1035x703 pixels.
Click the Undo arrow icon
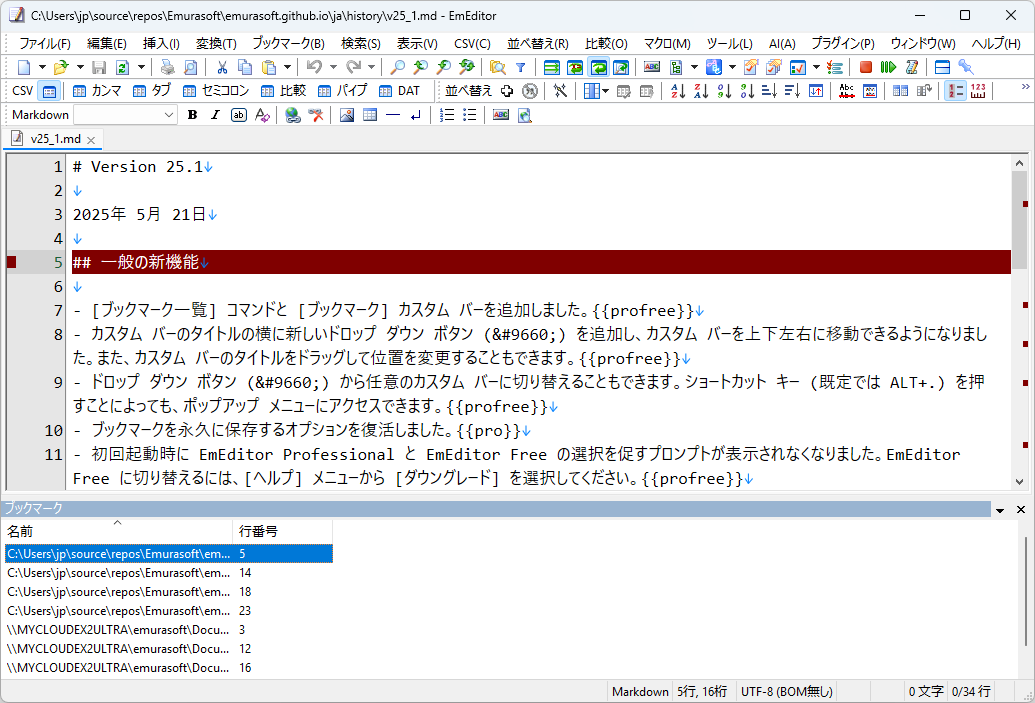[x=314, y=67]
